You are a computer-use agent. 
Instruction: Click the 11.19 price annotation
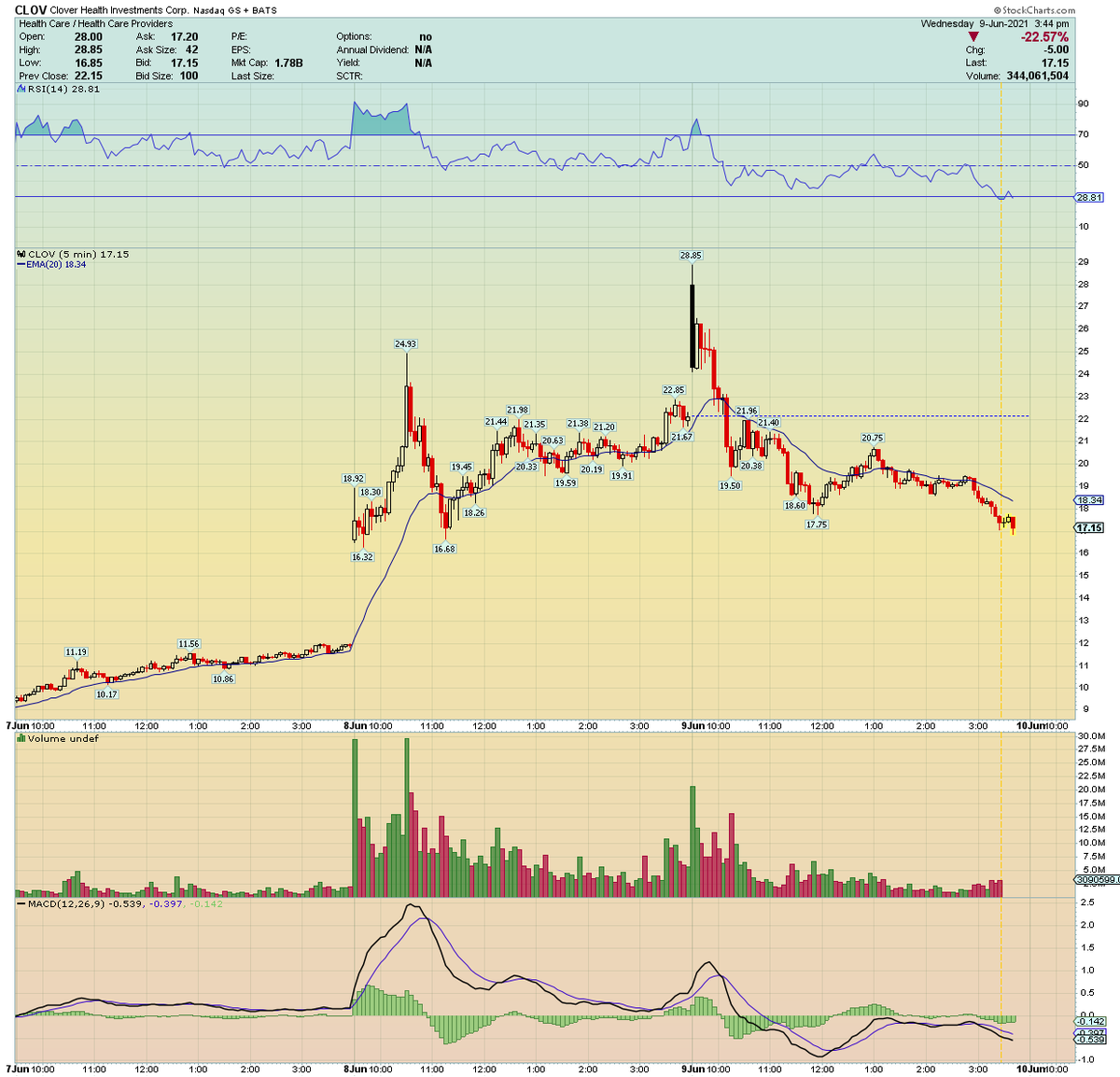click(x=76, y=651)
